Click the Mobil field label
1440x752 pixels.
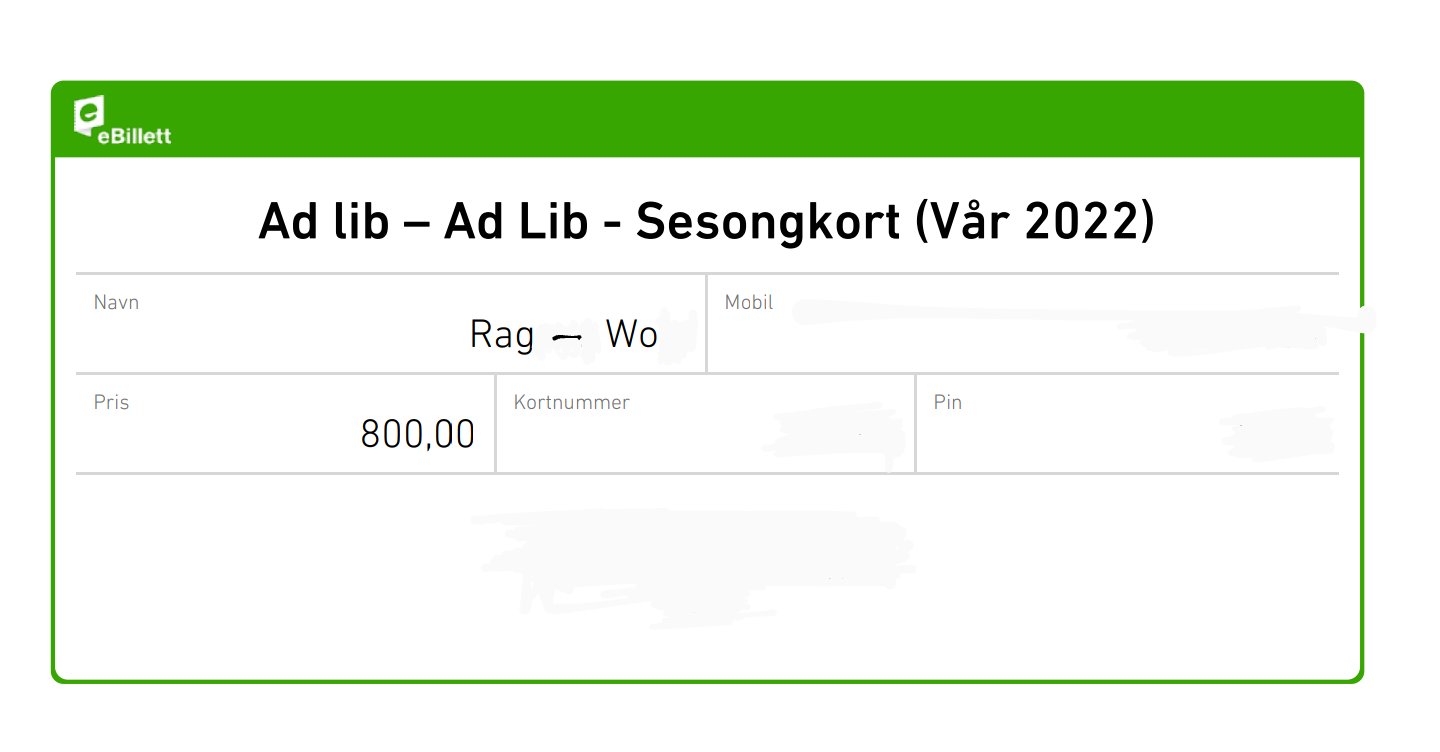click(749, 302)
